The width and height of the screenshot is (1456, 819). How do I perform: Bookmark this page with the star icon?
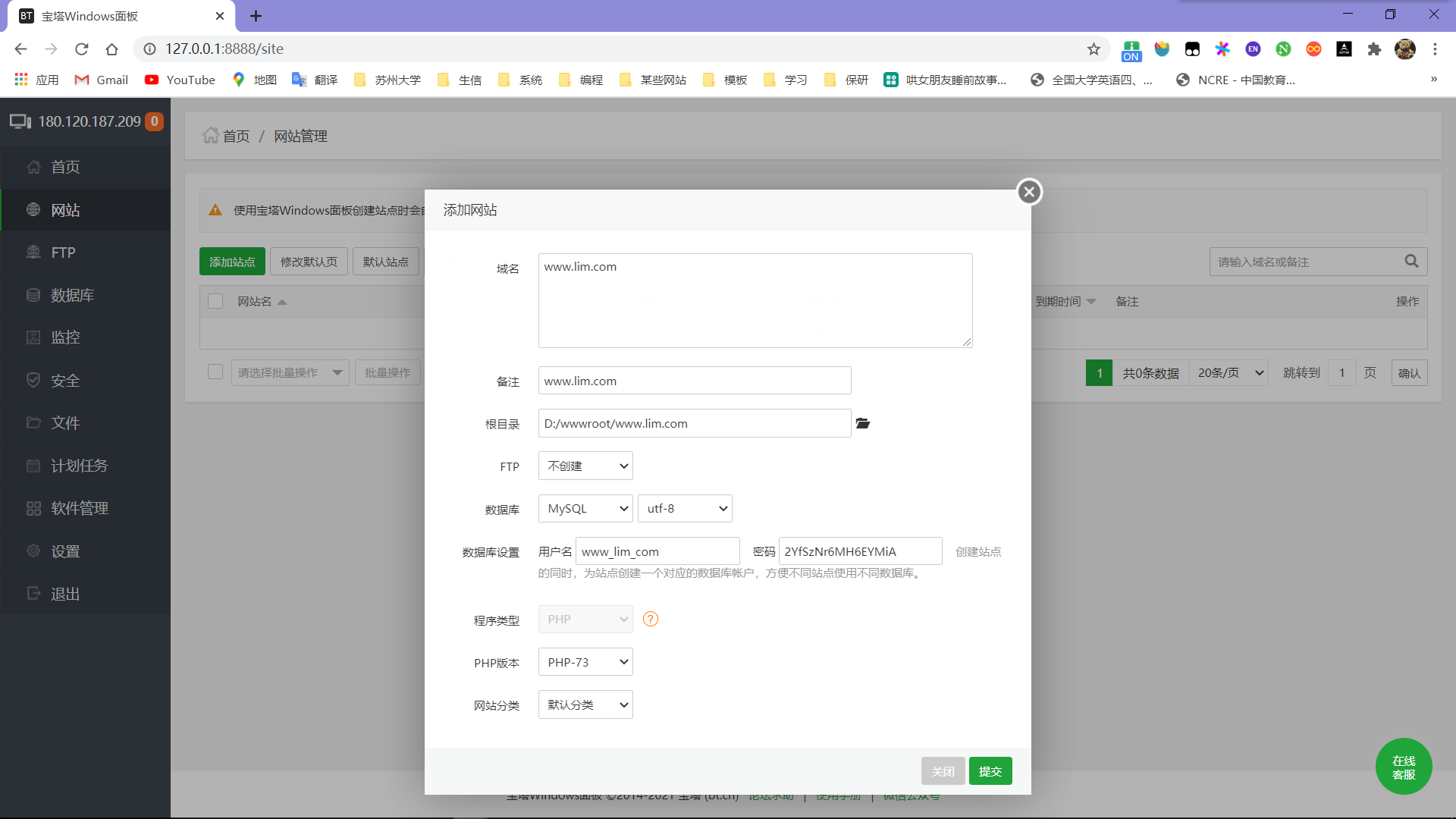click(x=1094, y=49)
